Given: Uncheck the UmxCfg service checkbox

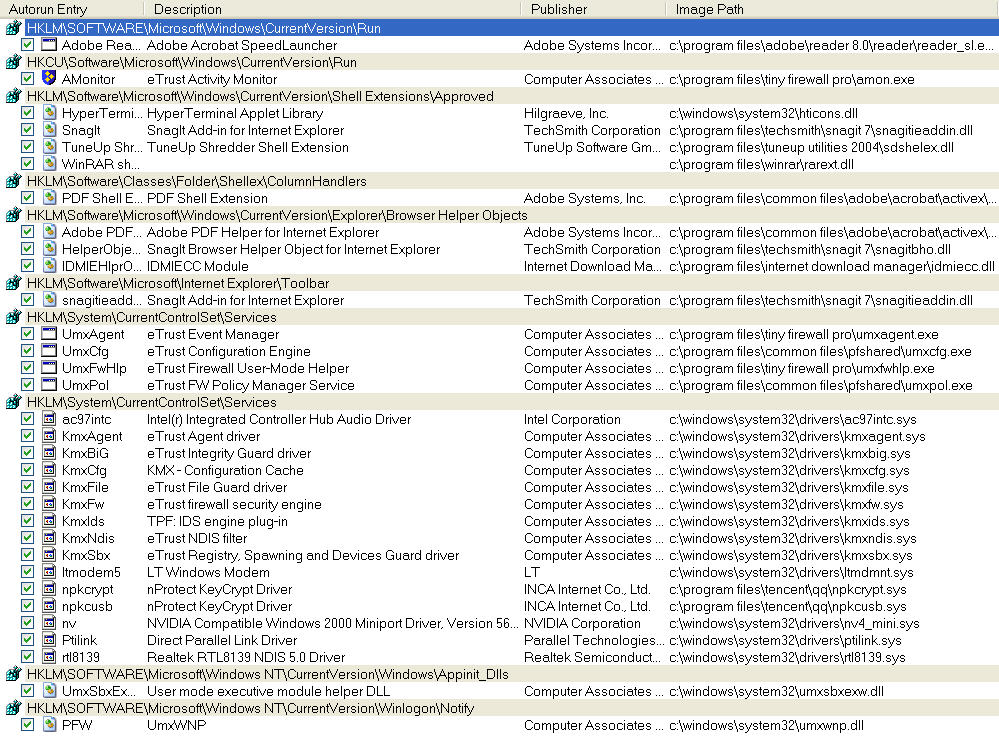Looking at the screenshot, I should pos(27,350).
